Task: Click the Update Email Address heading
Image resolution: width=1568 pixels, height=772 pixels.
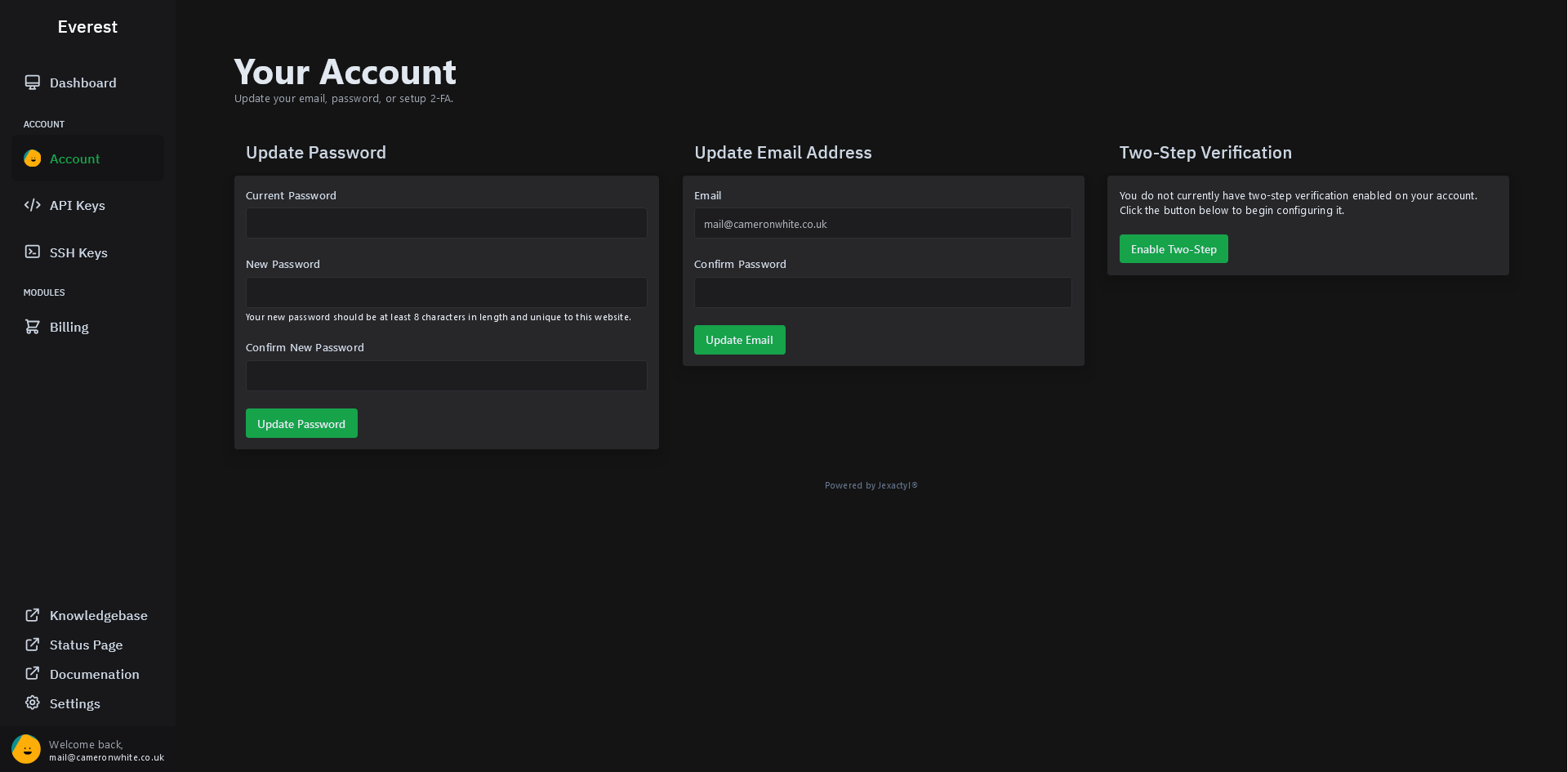Action: click(783, 153)
